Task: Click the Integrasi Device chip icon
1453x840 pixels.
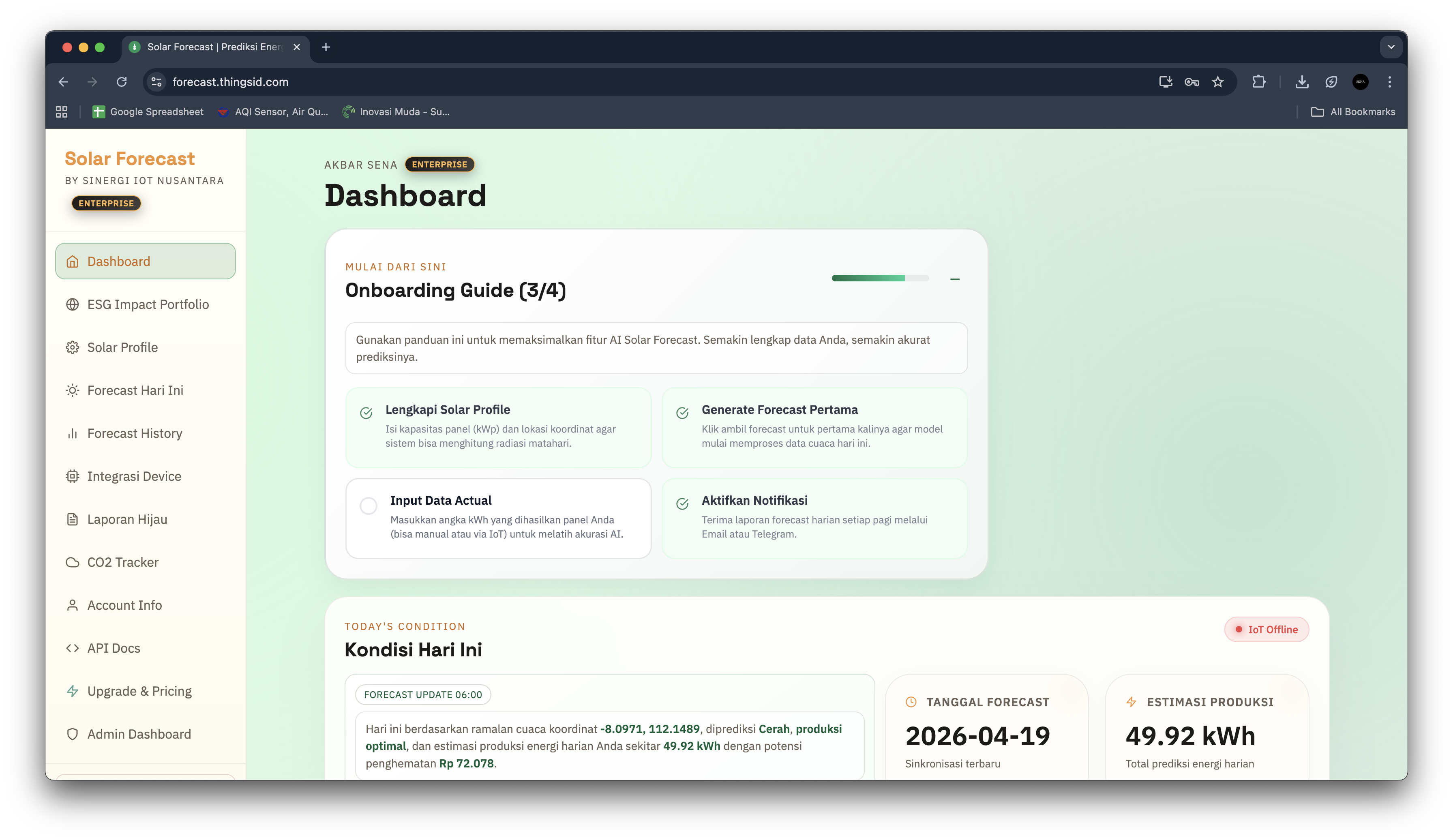Action: click(x=72, y=476)
